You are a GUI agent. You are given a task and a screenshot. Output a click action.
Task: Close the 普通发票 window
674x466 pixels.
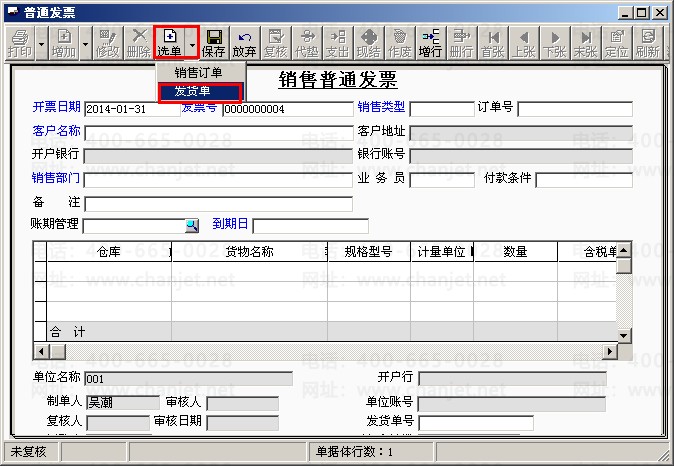click(x=660, y=13)
